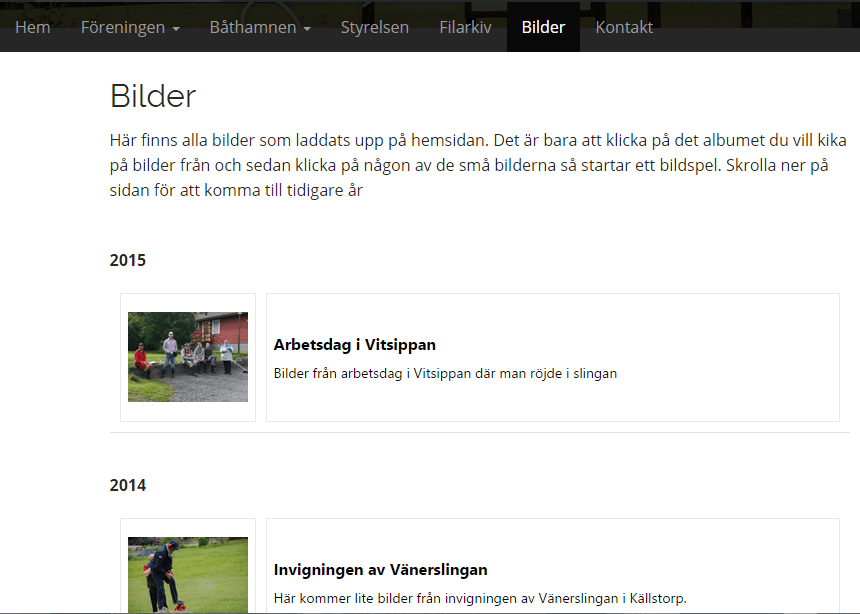Expand the Föreningen dropdown menu
860x614 pixels.
[130, 27]
